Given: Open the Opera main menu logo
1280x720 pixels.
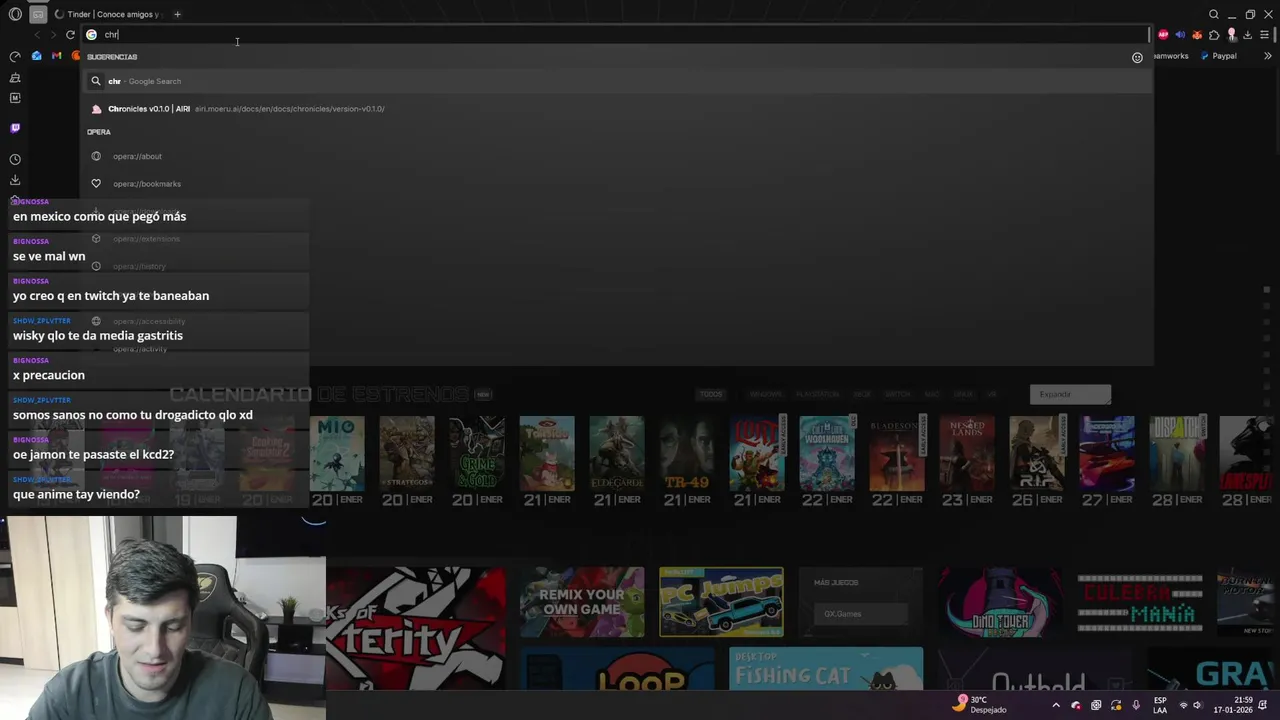Looking at the screenshot, I should (x=15, y=14).
